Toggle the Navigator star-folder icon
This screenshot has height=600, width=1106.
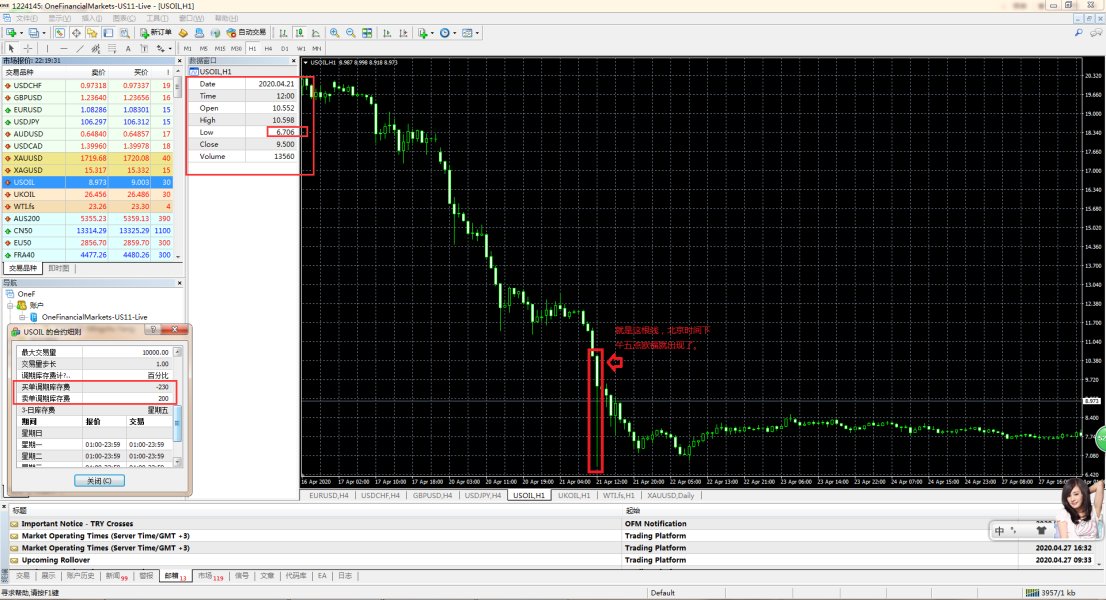pyautogui.click(x=92, y=32)
